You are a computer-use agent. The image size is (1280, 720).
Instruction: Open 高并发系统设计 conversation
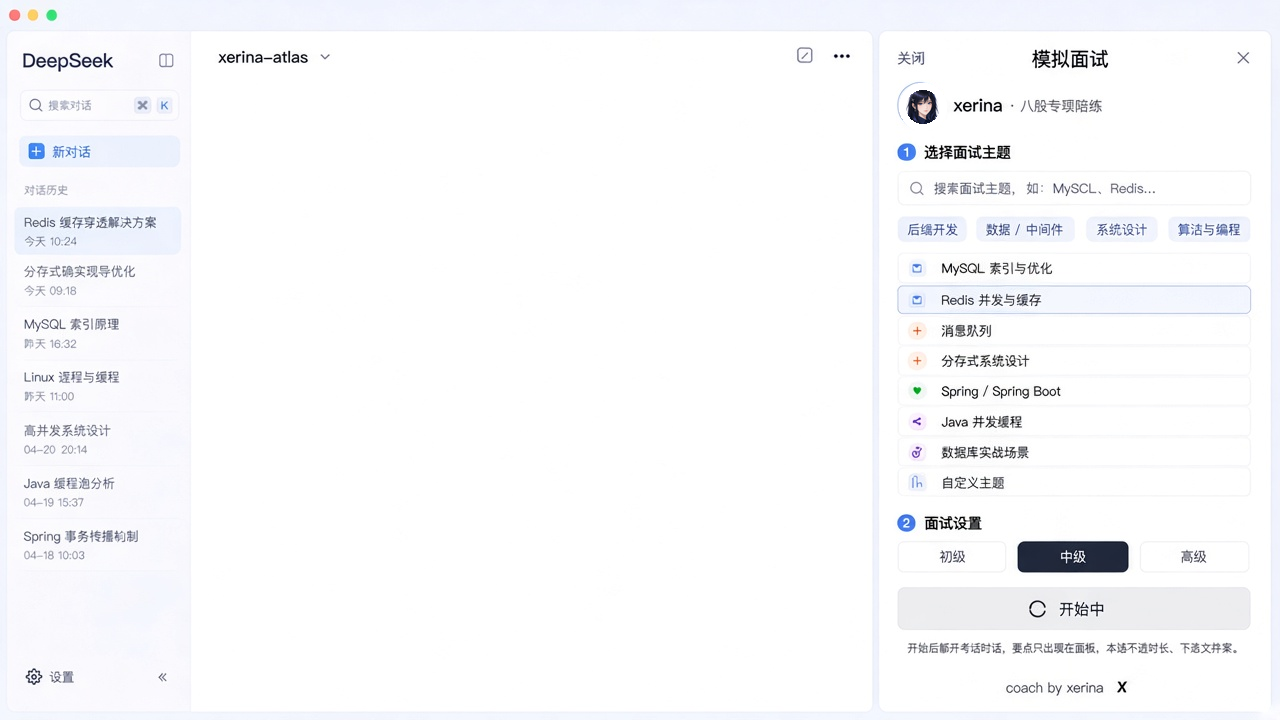tap(99, 439)
